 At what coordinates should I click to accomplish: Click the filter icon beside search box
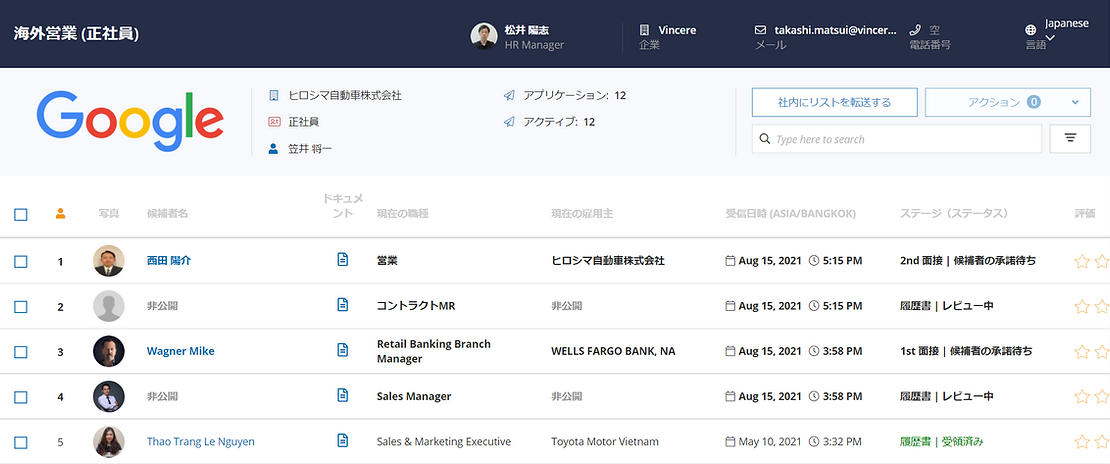click(1069, 139)
